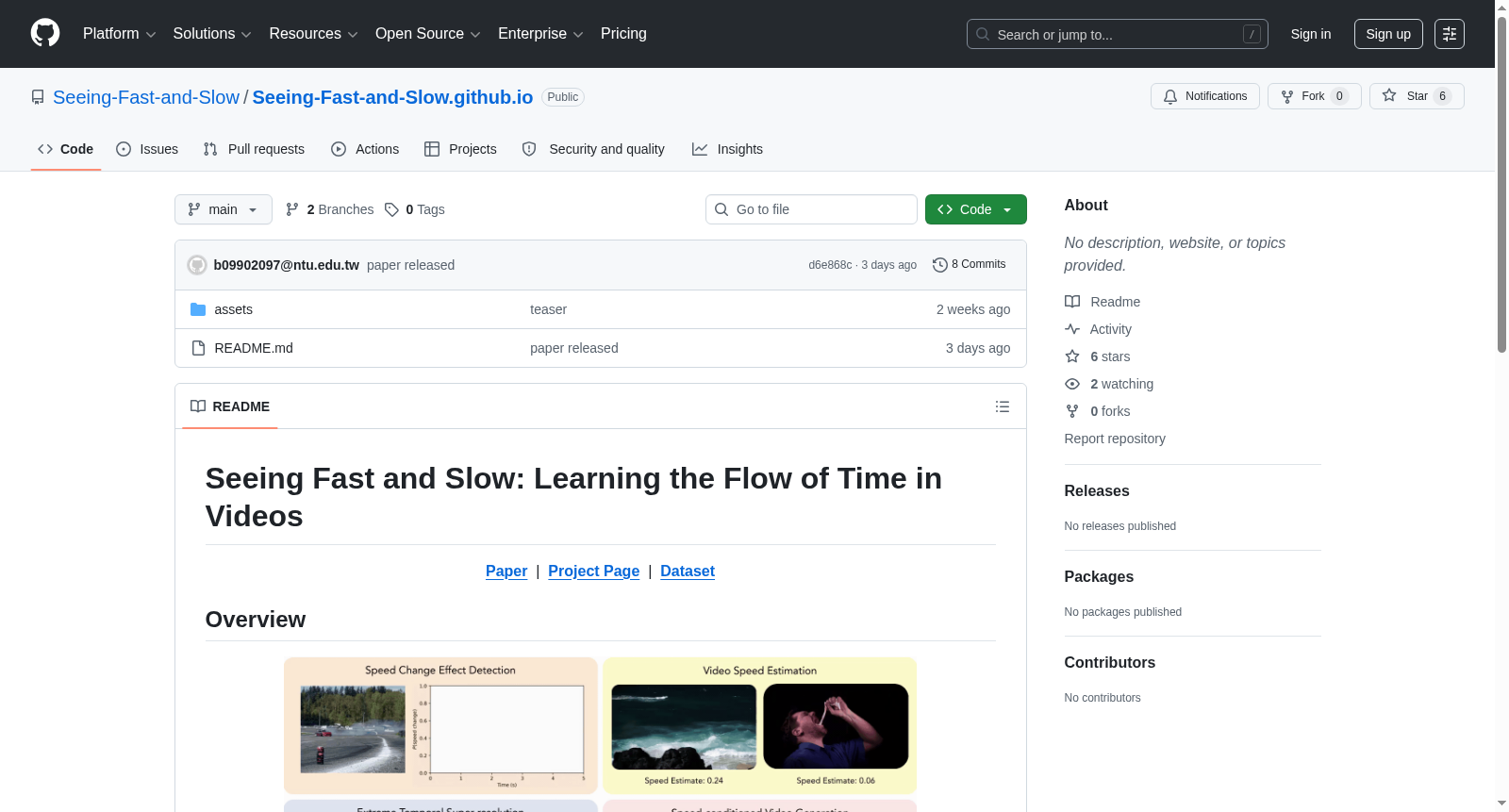The width and height of the screenshot is (1509, 812).
Task: View the 2 watching link
Action: [1109, 384]
